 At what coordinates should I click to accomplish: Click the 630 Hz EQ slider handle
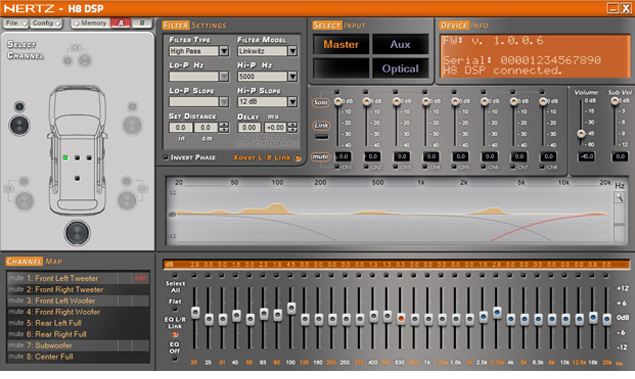click(401, 318)
